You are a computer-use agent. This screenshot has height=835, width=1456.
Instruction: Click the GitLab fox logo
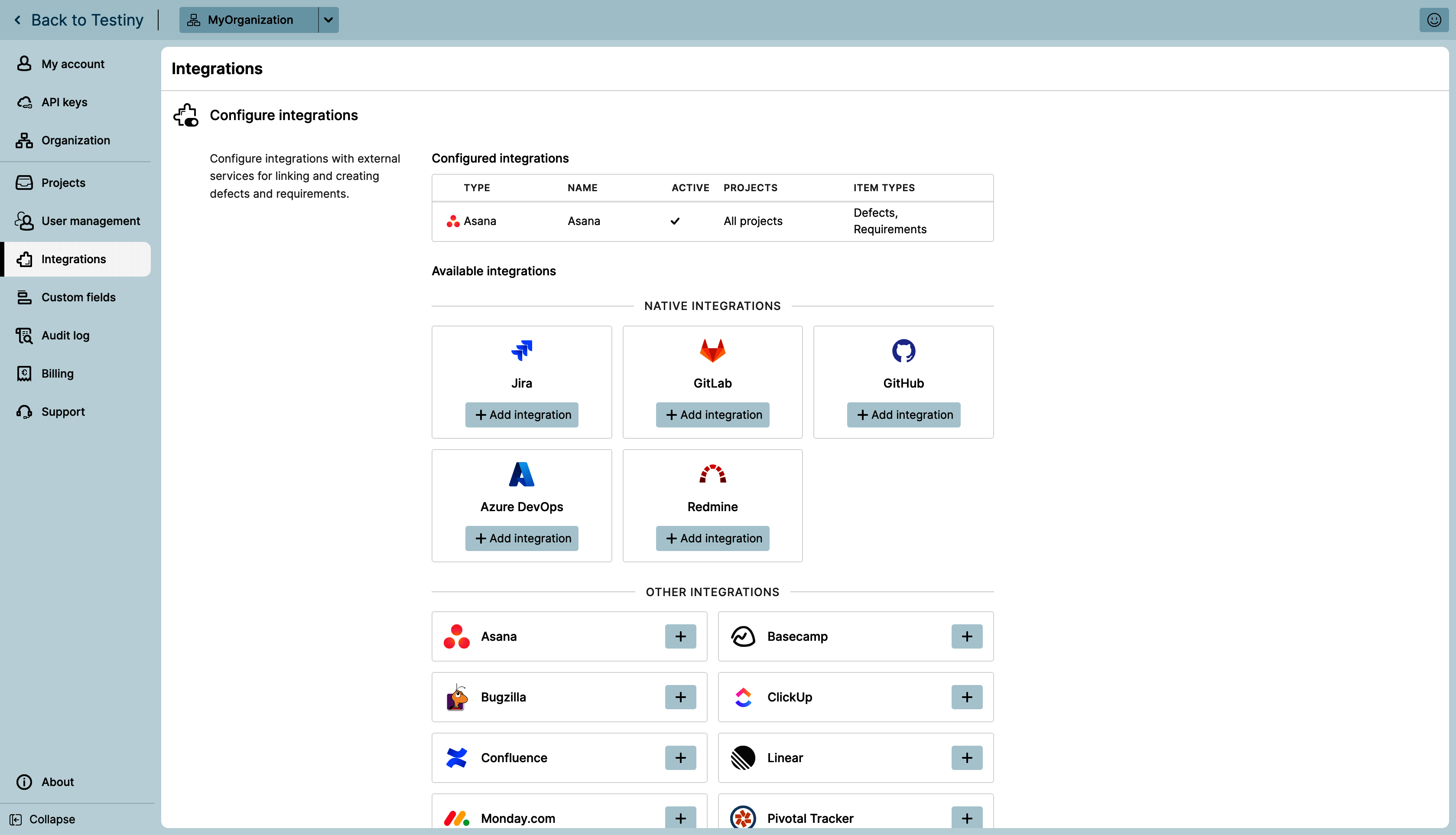(x=712, y=350)
